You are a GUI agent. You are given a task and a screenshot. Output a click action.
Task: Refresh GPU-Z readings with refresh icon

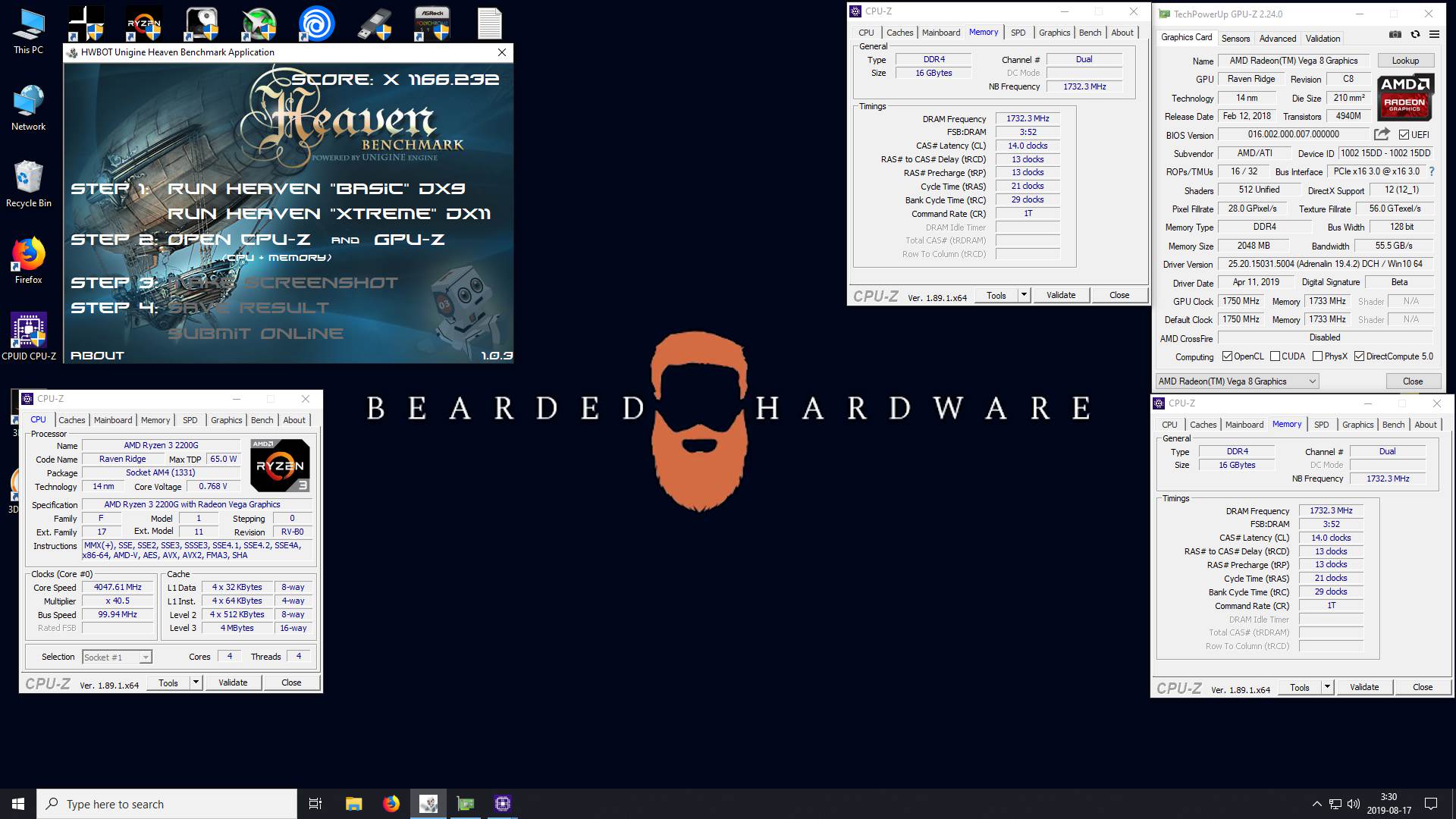pyautogui.click(x=1415, y=34)
